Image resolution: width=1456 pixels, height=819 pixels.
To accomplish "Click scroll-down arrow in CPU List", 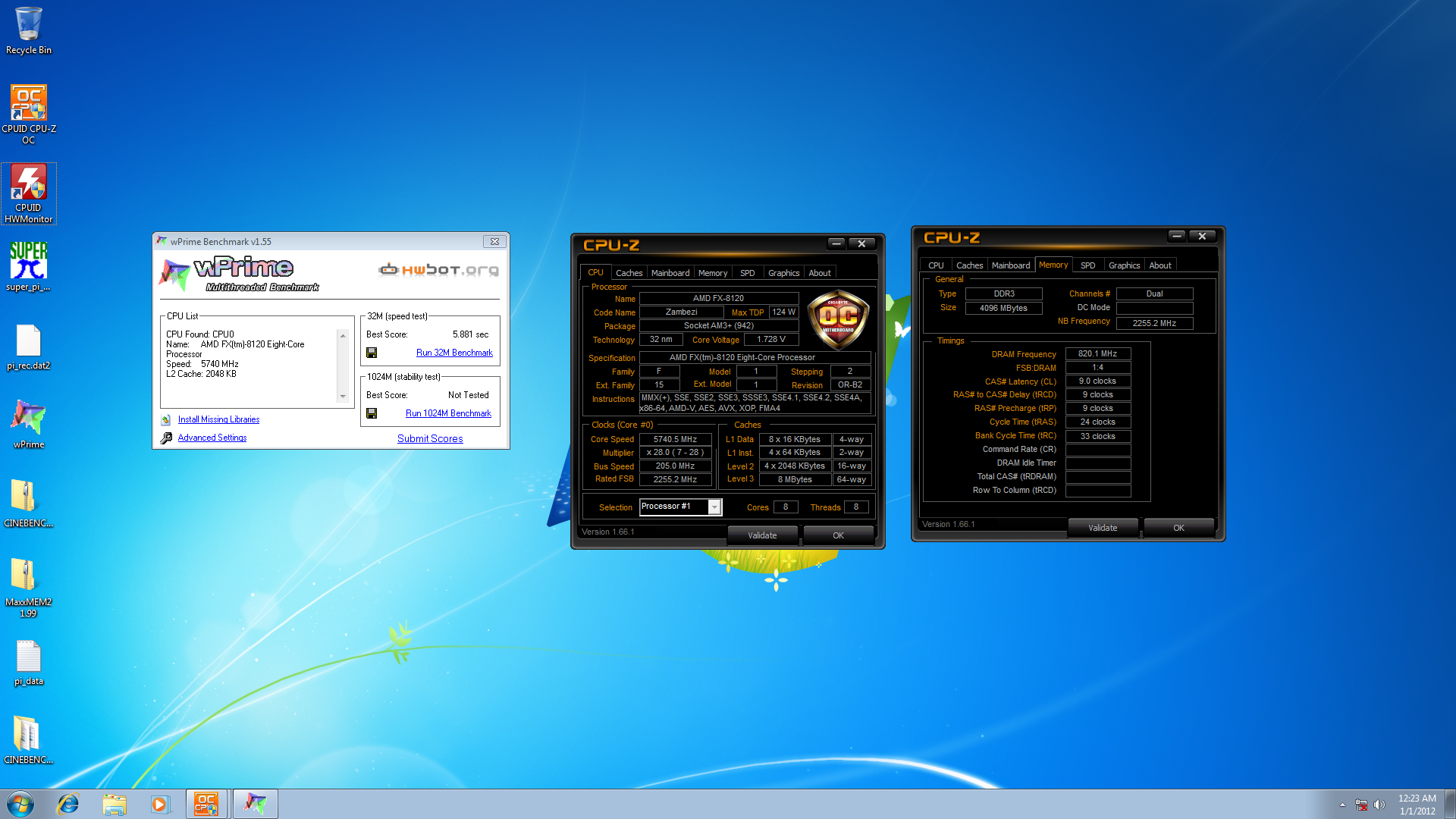I will pyautogui.click(x=343, y=397).
